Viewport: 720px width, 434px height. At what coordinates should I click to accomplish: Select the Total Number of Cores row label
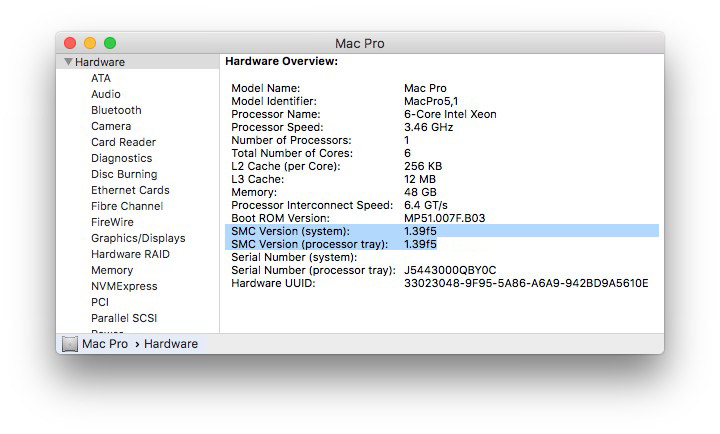click(292, 153)
